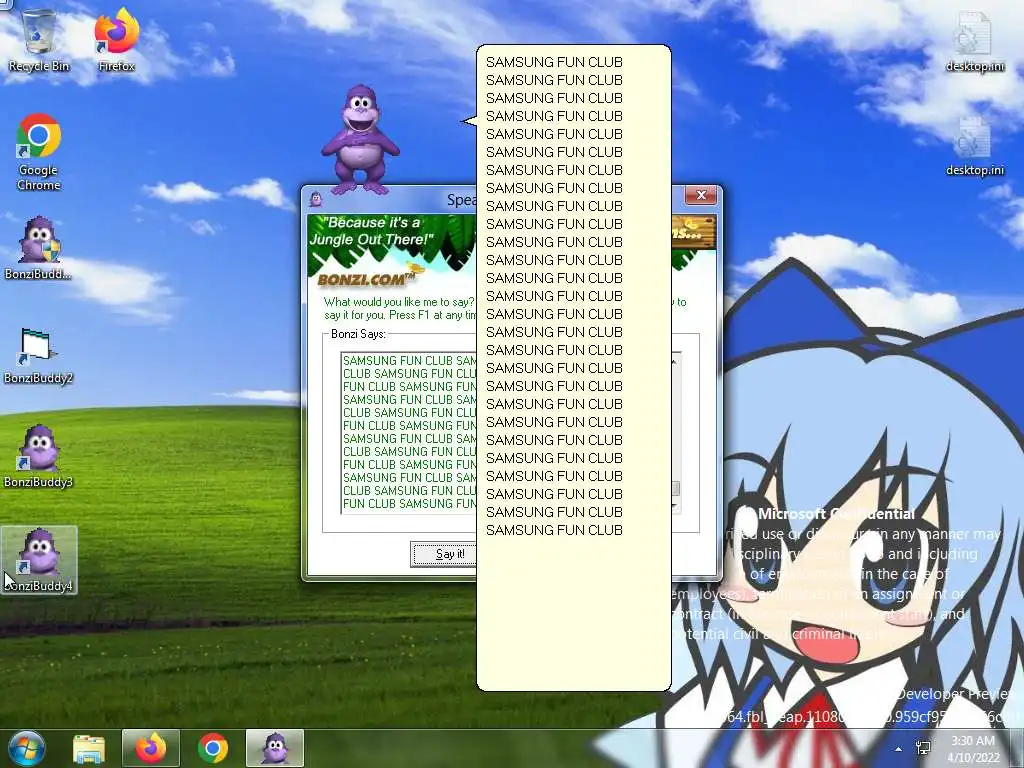Click into the Bonzi Says text box
The image size is (1024, 768).
pyautogui.click(x=409, y=432)
